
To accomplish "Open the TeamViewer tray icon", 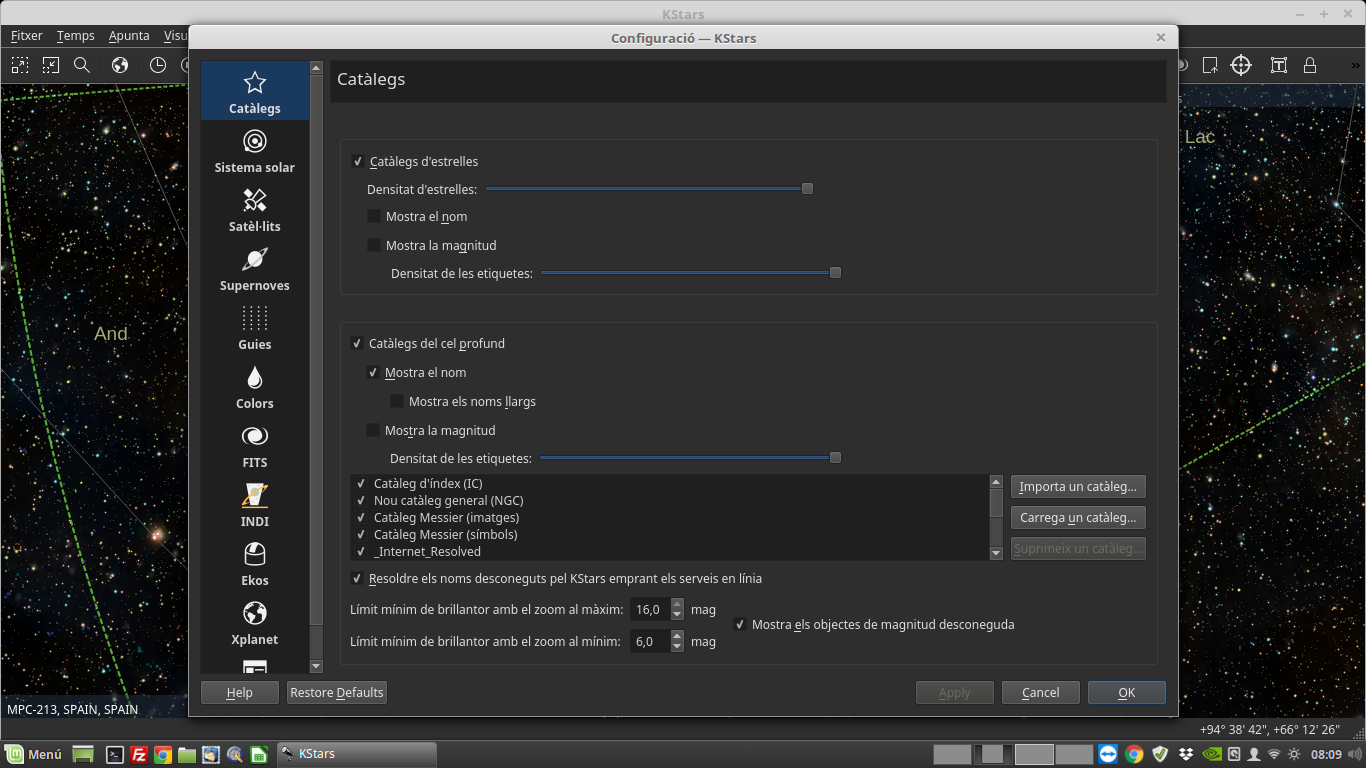I will 1108,754.
